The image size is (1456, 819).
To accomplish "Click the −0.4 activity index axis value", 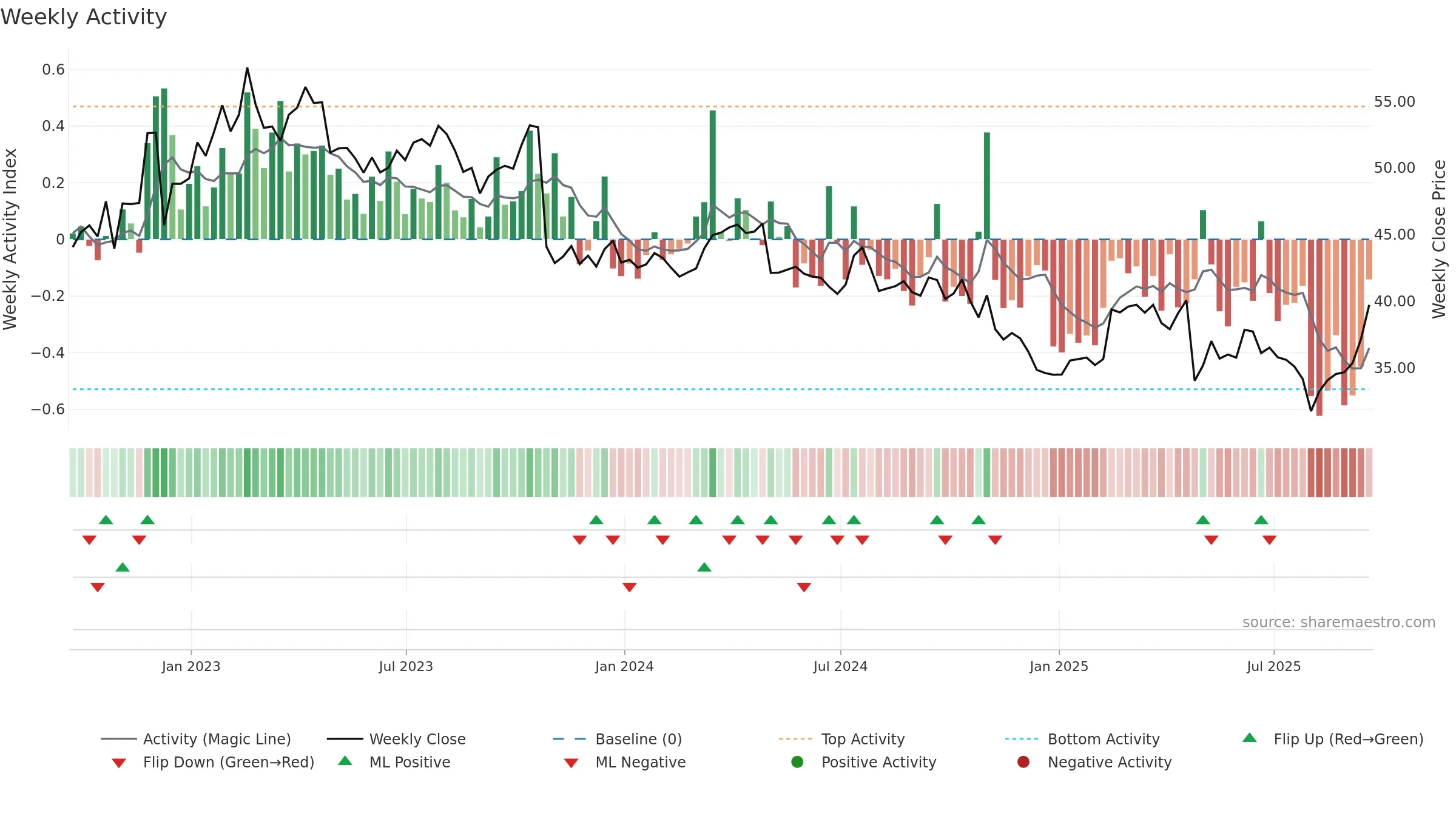I will click(48, 353).
